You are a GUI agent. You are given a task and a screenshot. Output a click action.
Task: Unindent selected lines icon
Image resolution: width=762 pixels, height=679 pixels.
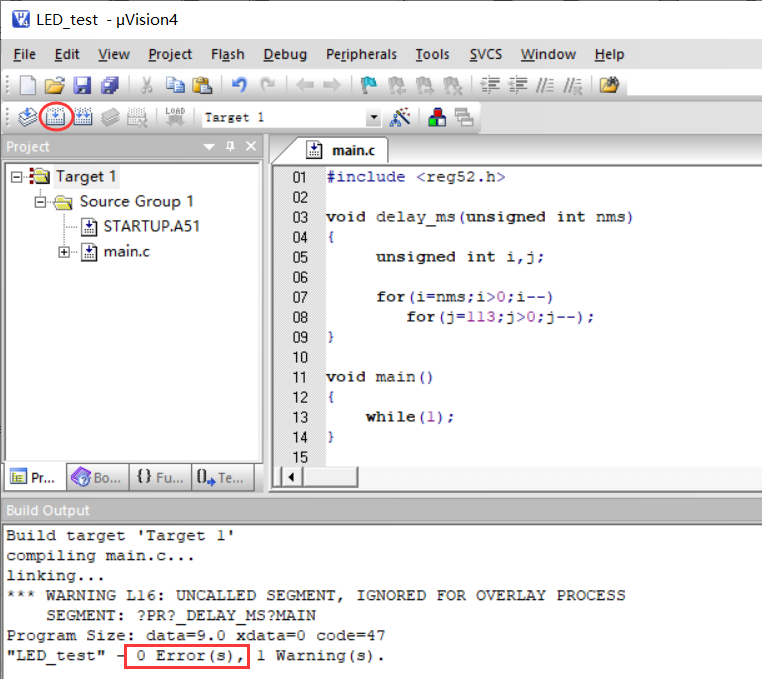(518, 85)
